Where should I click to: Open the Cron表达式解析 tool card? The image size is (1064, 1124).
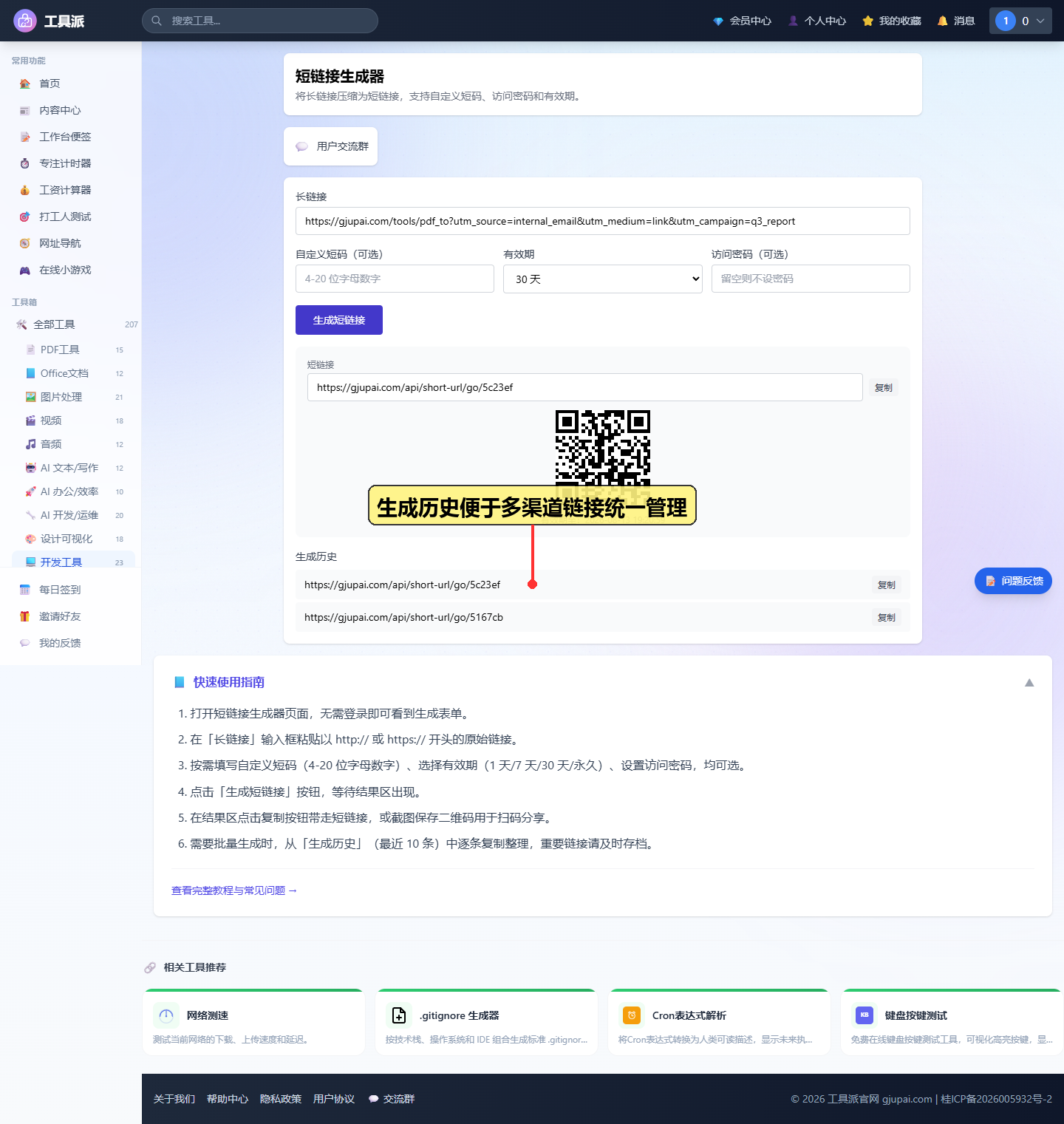pos(719,1022)
